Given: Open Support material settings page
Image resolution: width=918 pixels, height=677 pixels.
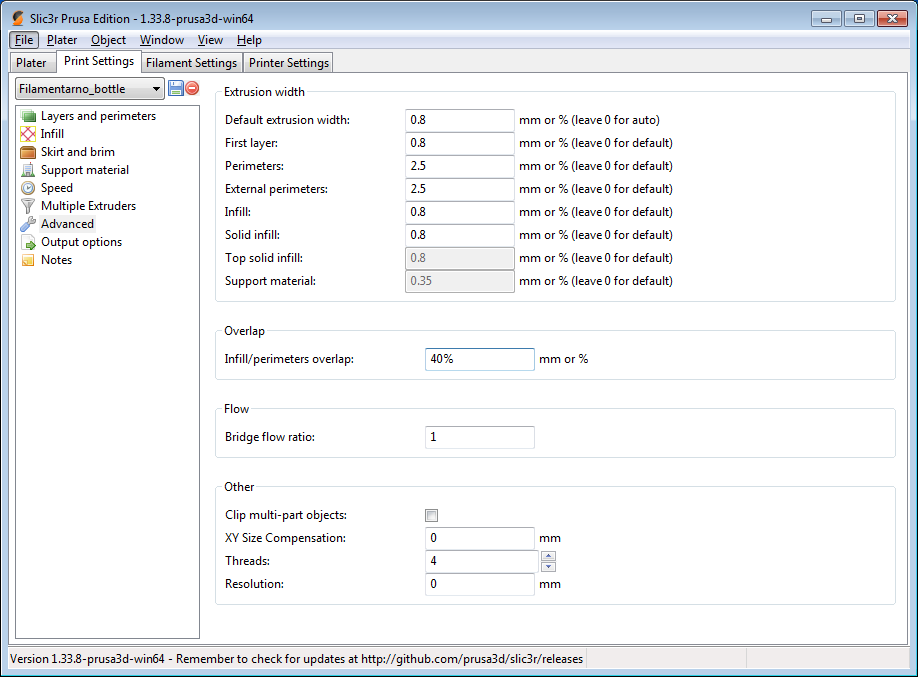Looking at the screenshot, I should point(85,170).
